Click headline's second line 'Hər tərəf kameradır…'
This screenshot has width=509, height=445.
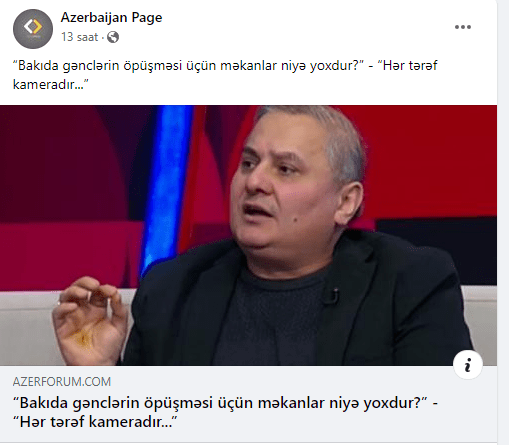pos(95,422)
